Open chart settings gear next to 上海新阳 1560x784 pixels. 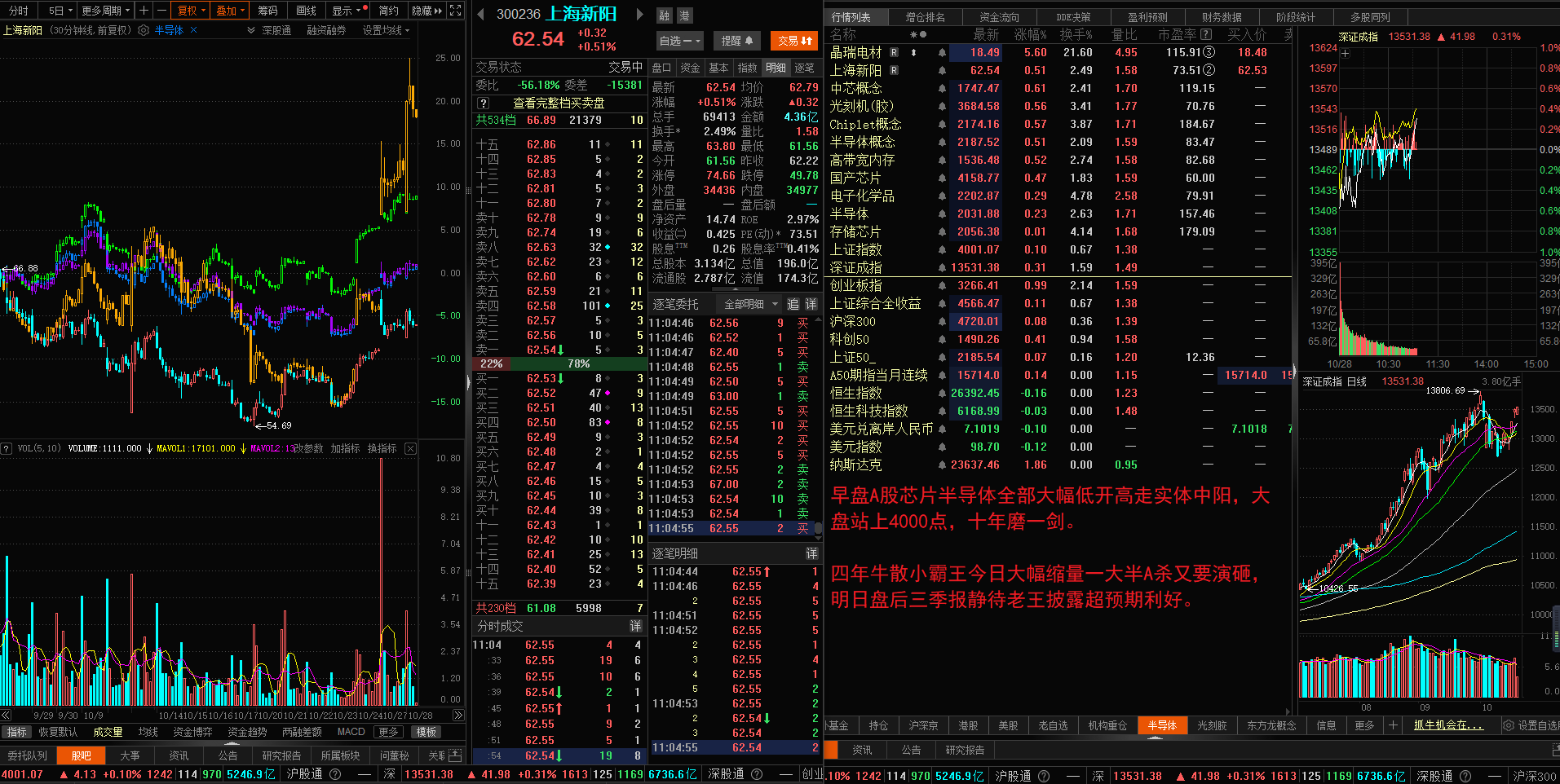click(144, 30)
